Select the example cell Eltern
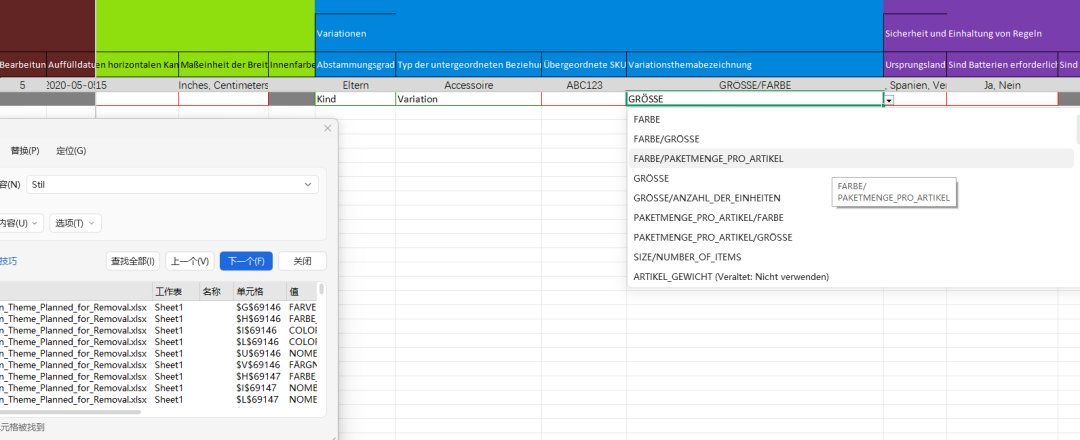The height and width of the screenshot is (440, 1080). pyautogui.click(x=355, y=85)
